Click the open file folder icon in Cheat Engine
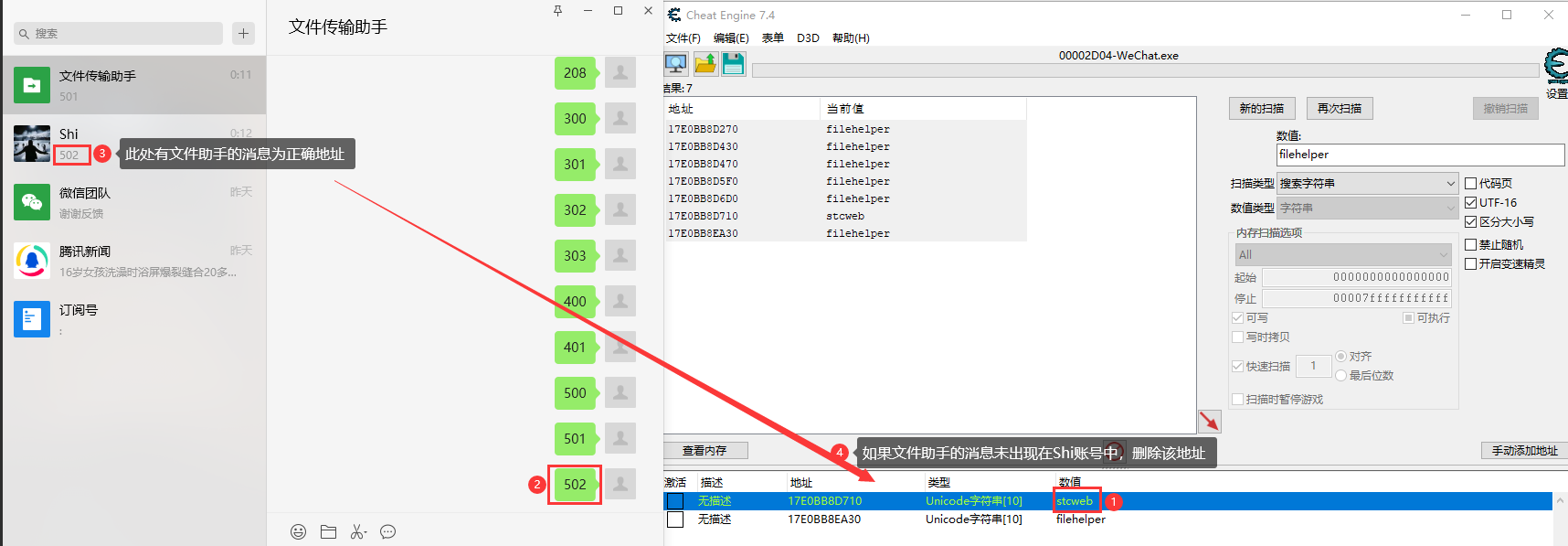This screenshot has height=546, width=1568. [705, 64]
